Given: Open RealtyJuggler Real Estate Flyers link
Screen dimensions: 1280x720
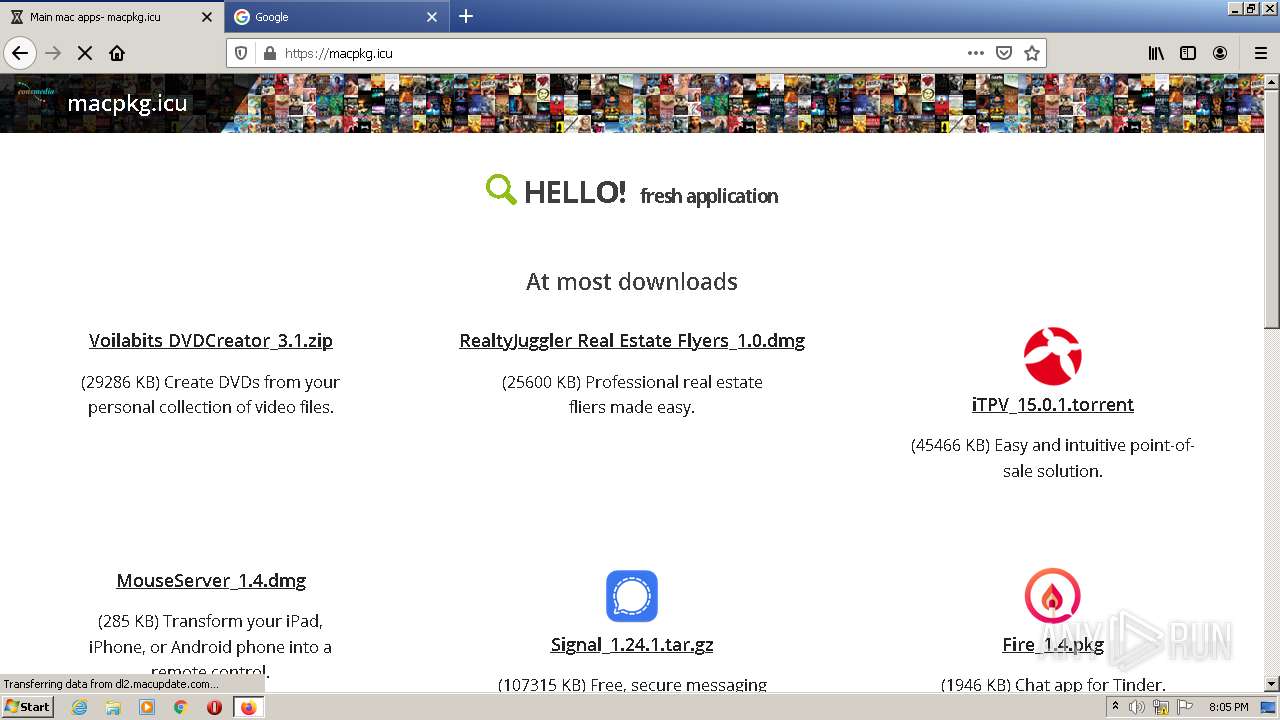Looking at the screenshot, I should coord(632,340).
